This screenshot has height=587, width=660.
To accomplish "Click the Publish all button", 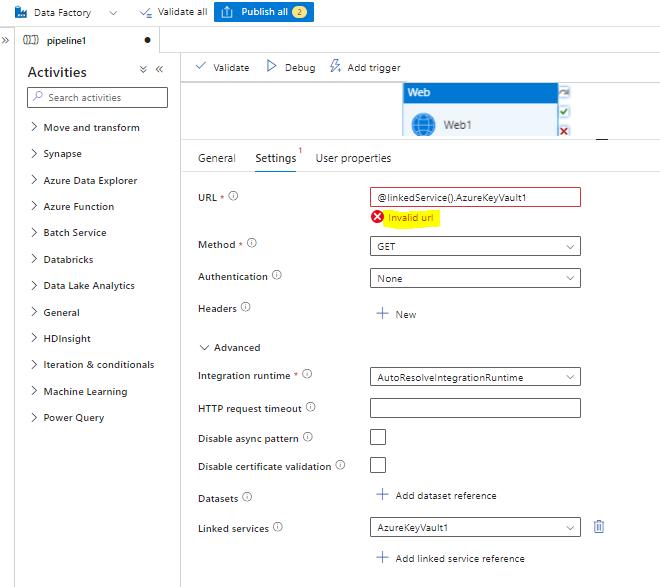I will click(263, 12).
